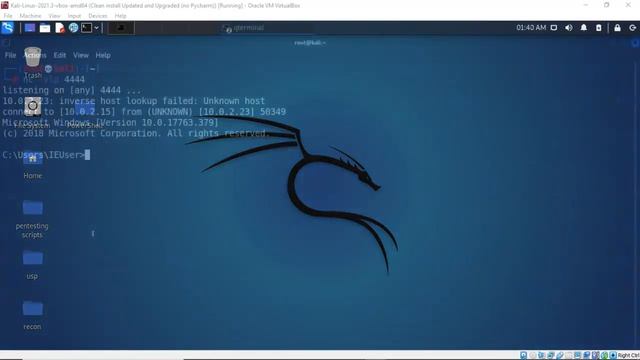Open the terminal's Actions menu
Viewport: 640px width, 360px height.
[35, 55]
